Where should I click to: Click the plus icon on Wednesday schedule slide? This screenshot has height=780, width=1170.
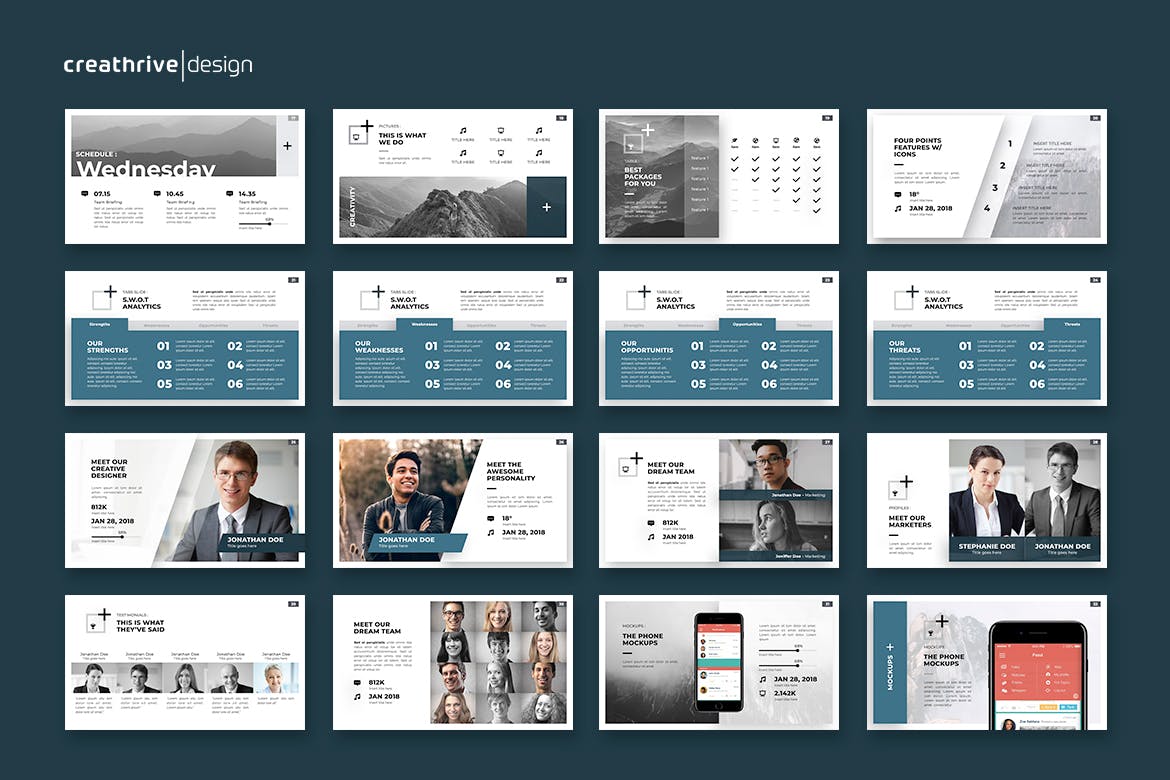[287, 146]
